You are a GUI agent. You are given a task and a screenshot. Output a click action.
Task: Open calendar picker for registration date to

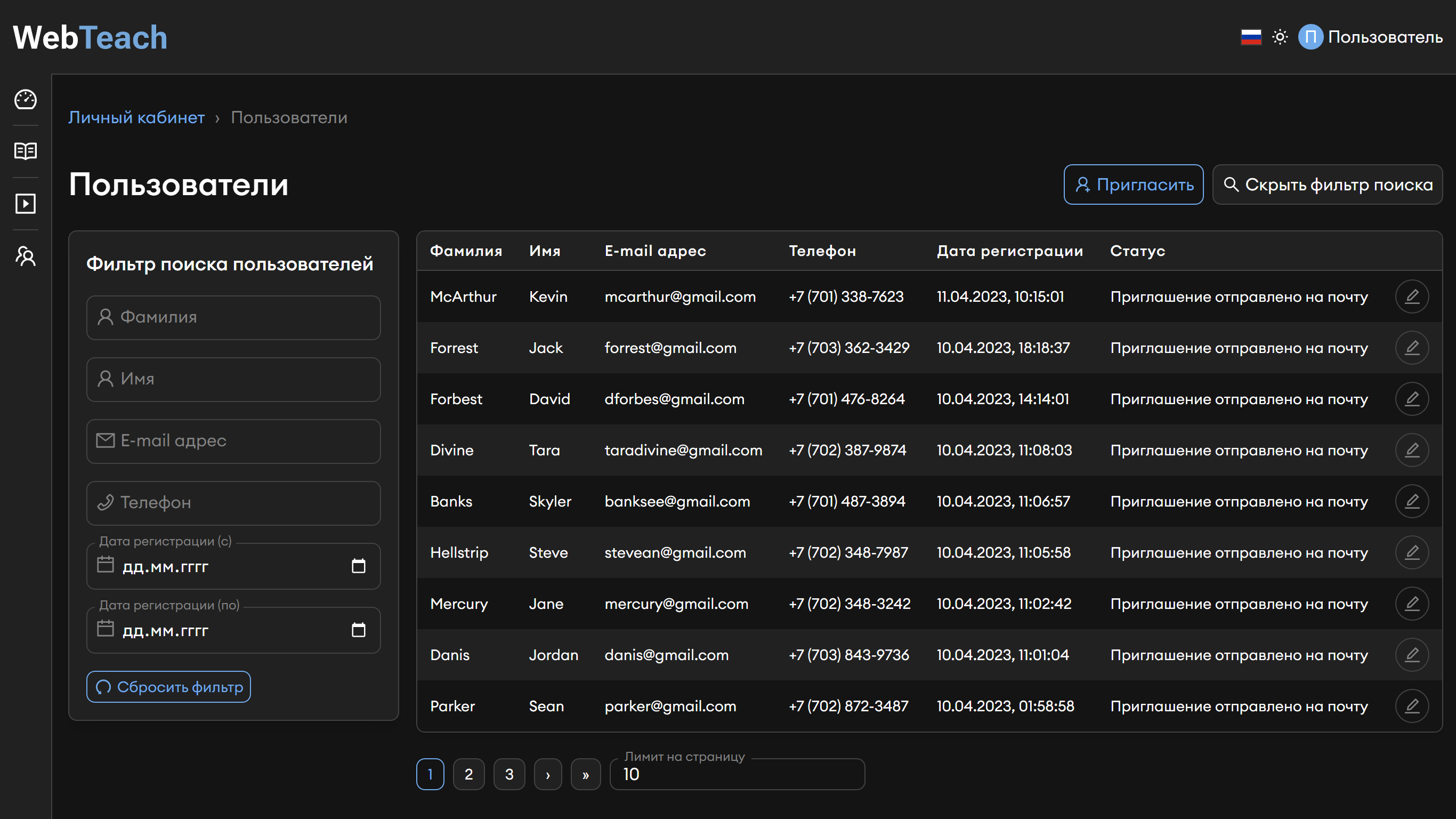pos(358,630)
